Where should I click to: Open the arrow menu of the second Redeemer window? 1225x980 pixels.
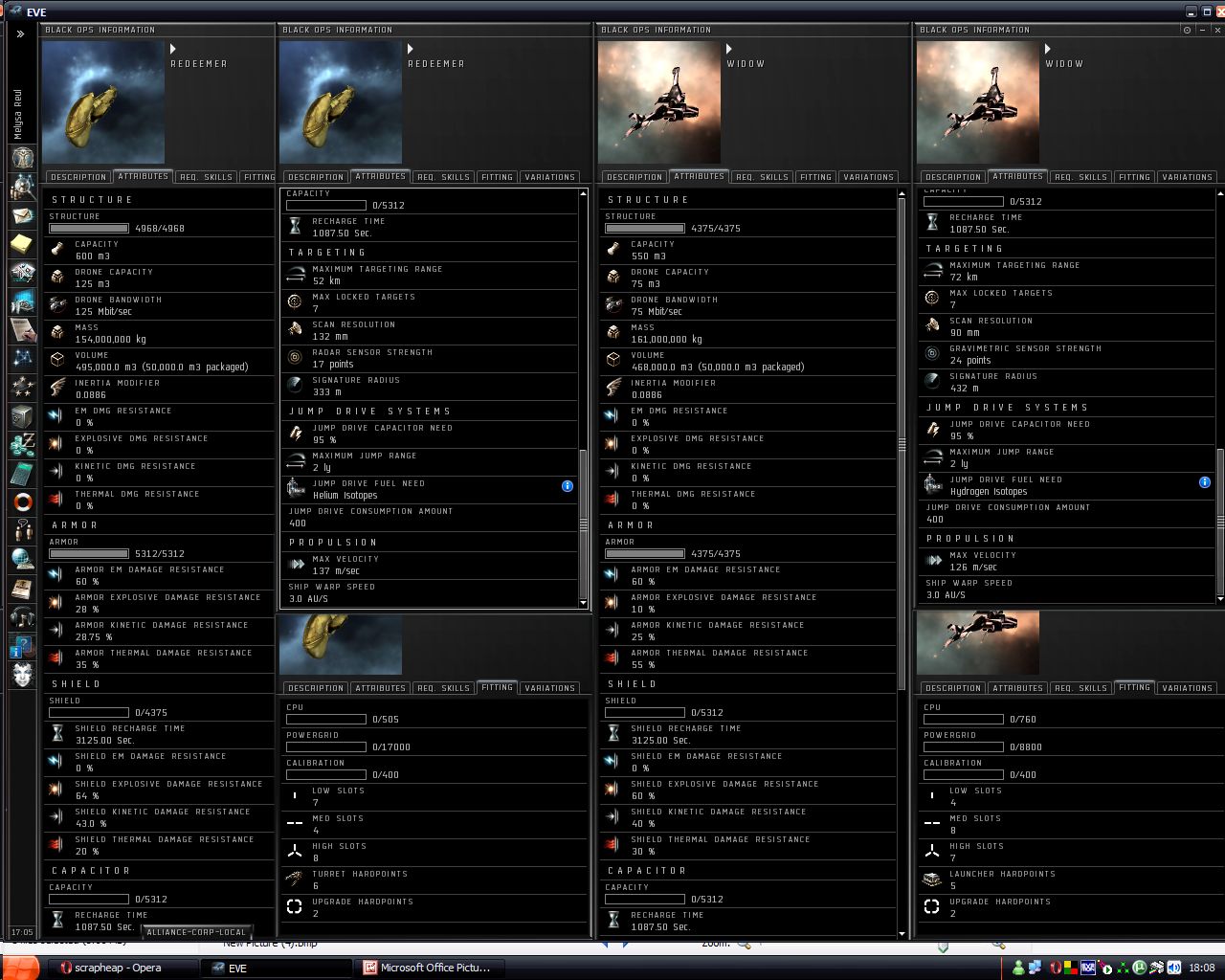[411, 48]
